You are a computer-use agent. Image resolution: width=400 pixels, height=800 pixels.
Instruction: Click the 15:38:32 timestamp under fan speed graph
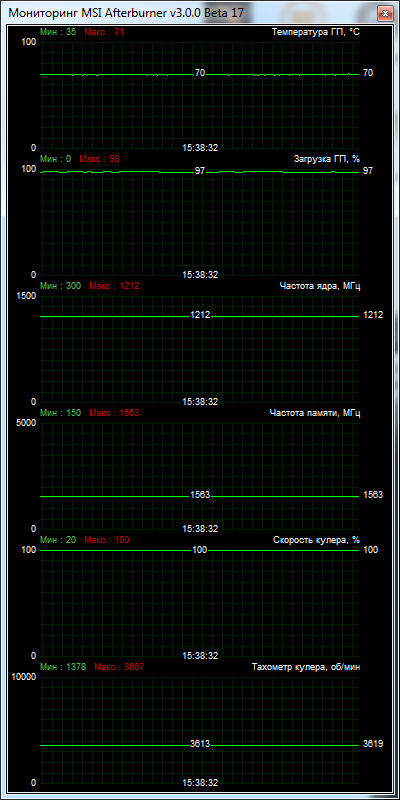pyautogui.click(x=200, y=656)
